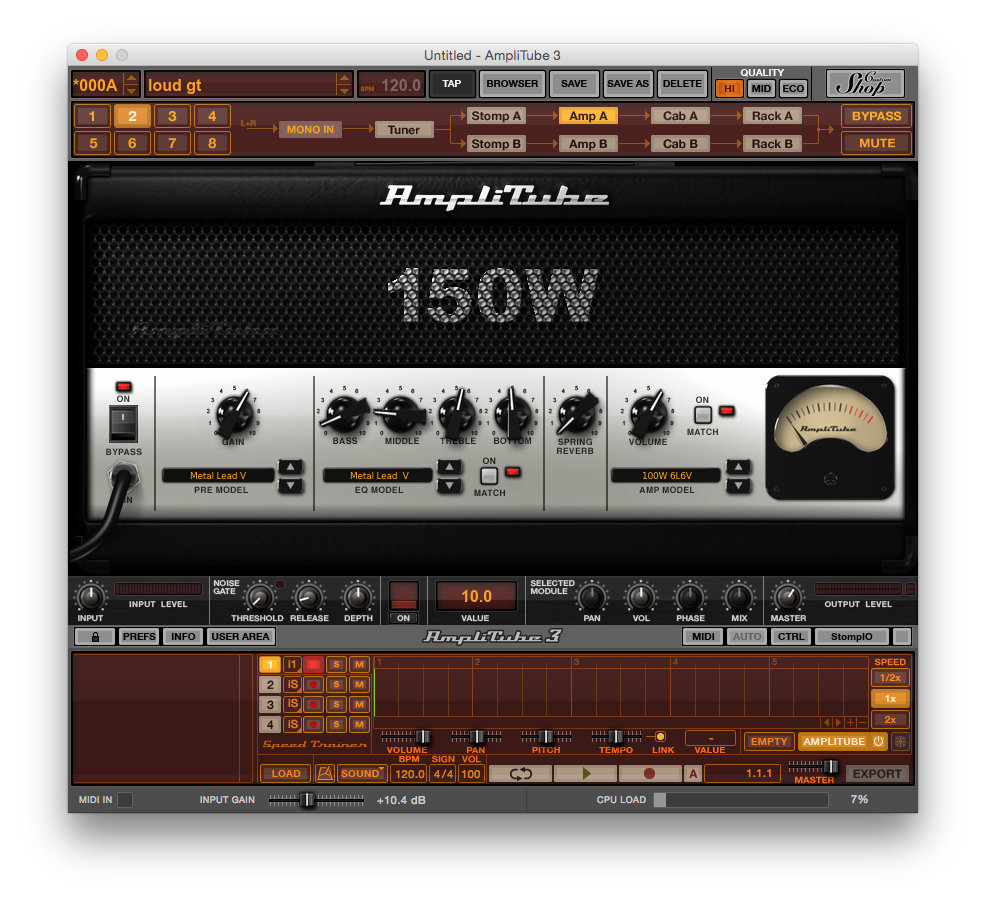Click the record button in transport
986x905 pixels.
pyautogui.click(x=649, y=773)
